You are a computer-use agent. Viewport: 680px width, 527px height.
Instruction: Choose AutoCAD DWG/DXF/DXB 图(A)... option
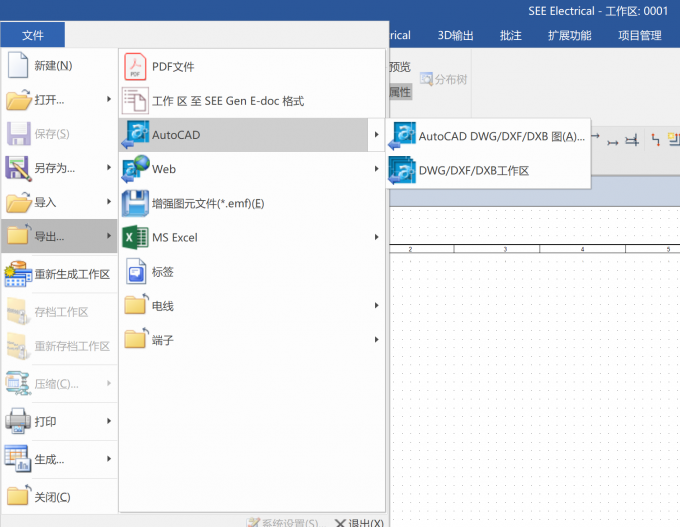click(488, 136)
